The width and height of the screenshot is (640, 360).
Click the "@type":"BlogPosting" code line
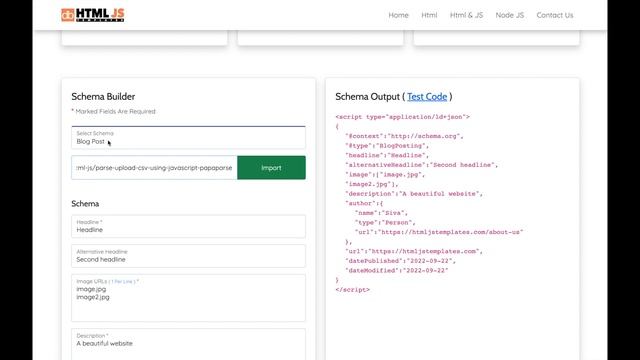point(387,146)
